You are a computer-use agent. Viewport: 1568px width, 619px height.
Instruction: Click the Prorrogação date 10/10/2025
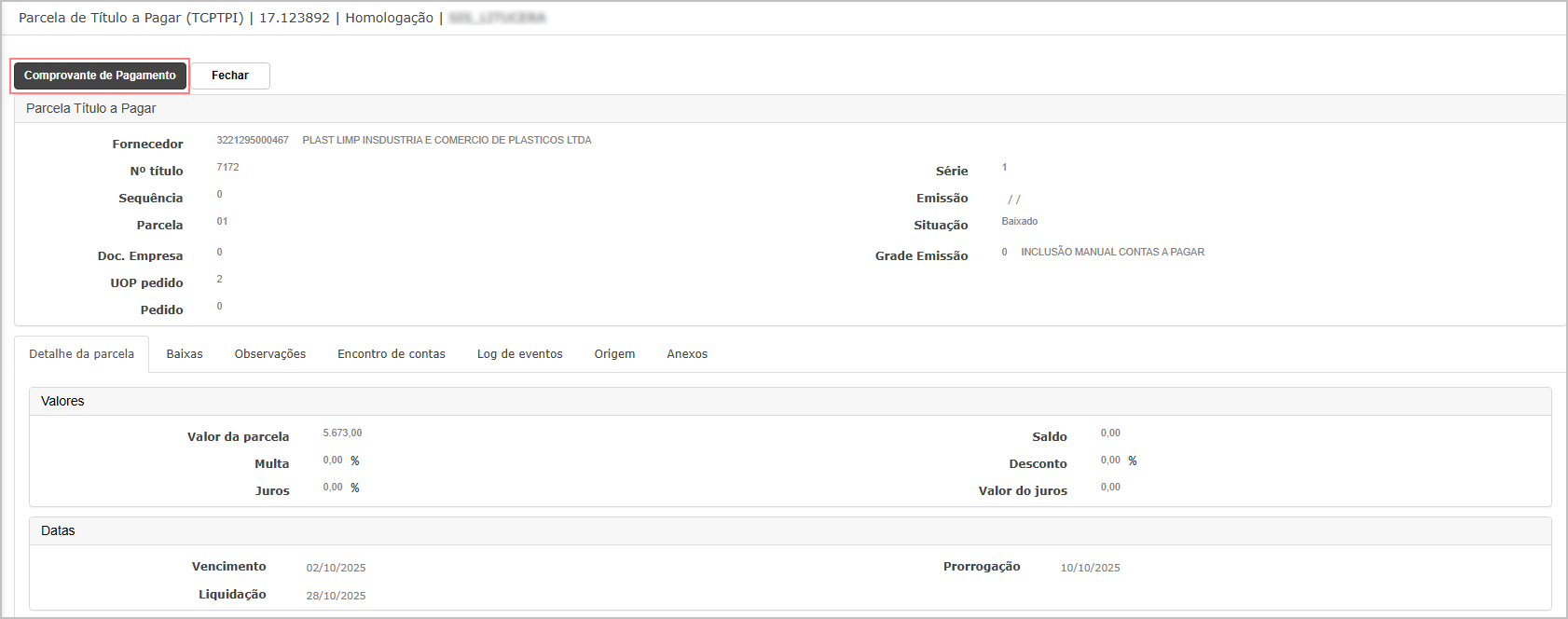pyautogui.click(x=1090, y=568)
